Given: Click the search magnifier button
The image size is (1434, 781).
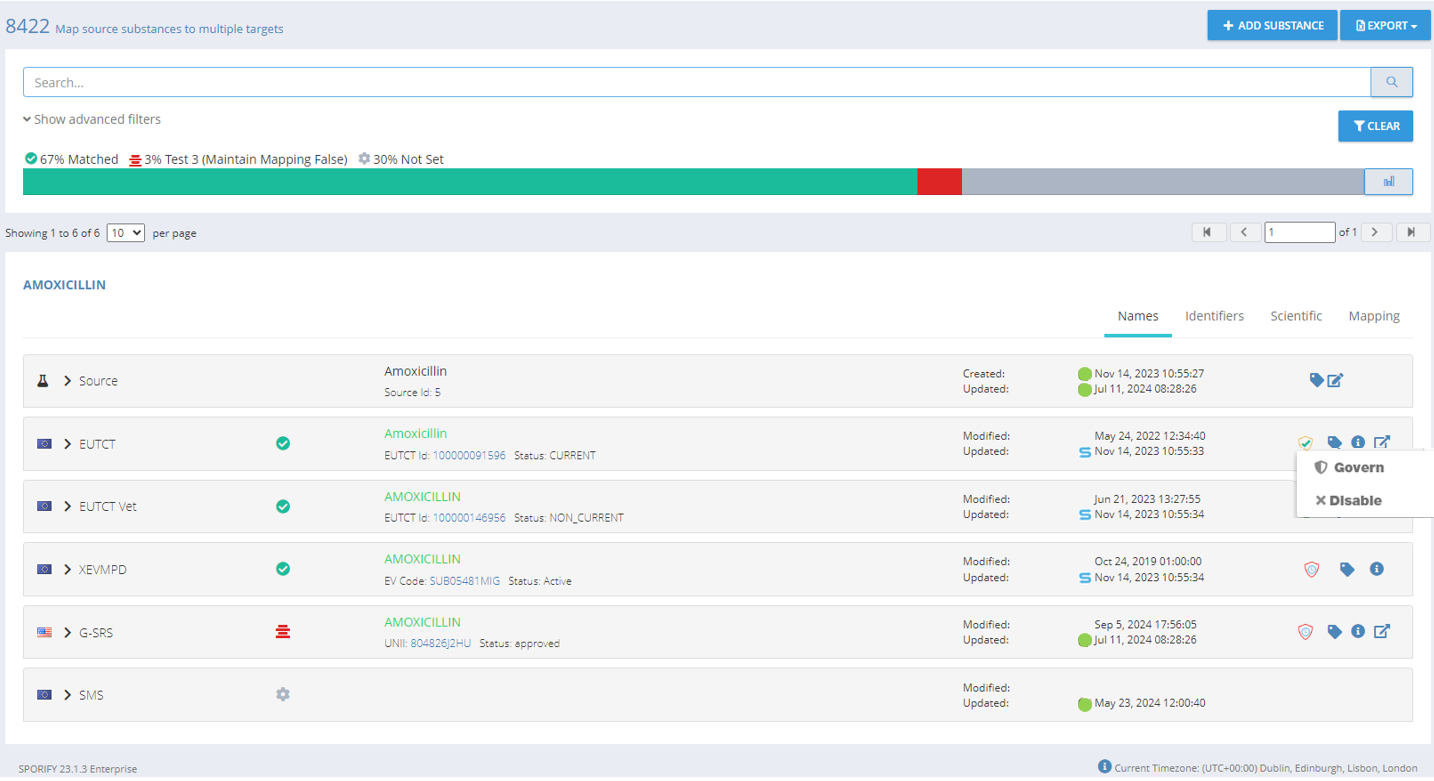Looking at the screenshot, I should (1391, 82).
